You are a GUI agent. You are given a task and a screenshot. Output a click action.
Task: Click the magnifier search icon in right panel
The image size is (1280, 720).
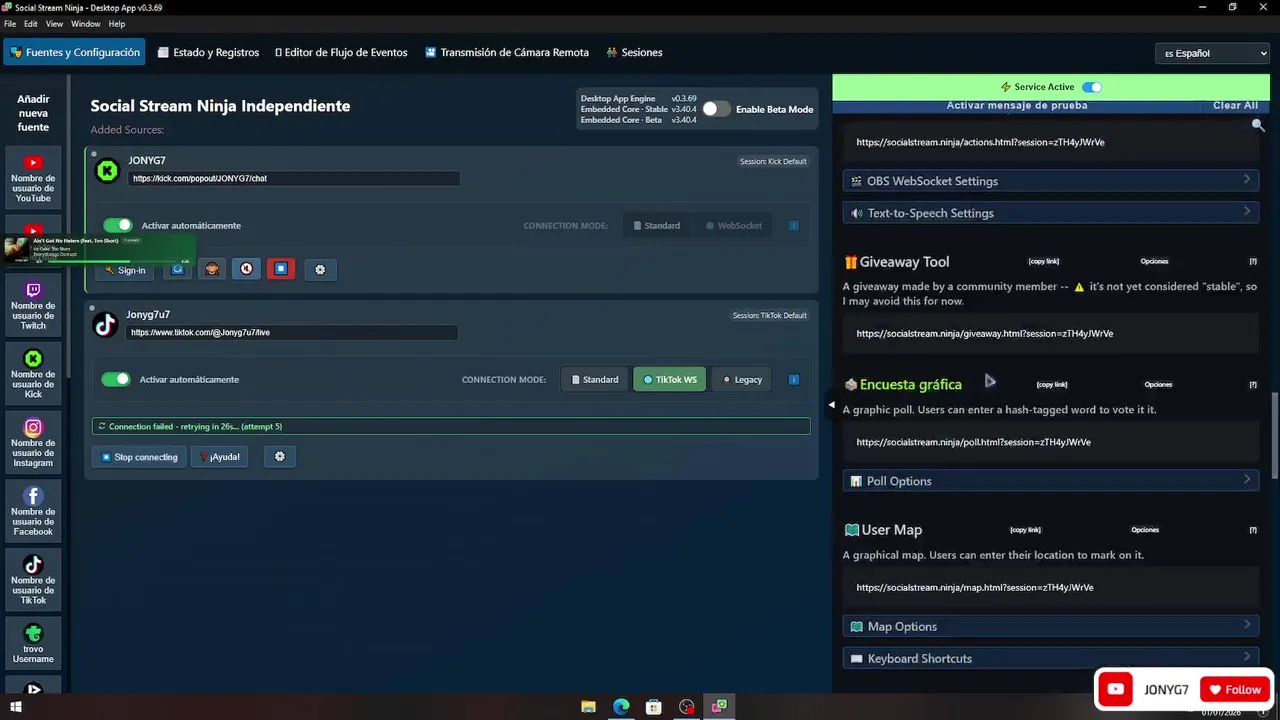point(1258,125)
